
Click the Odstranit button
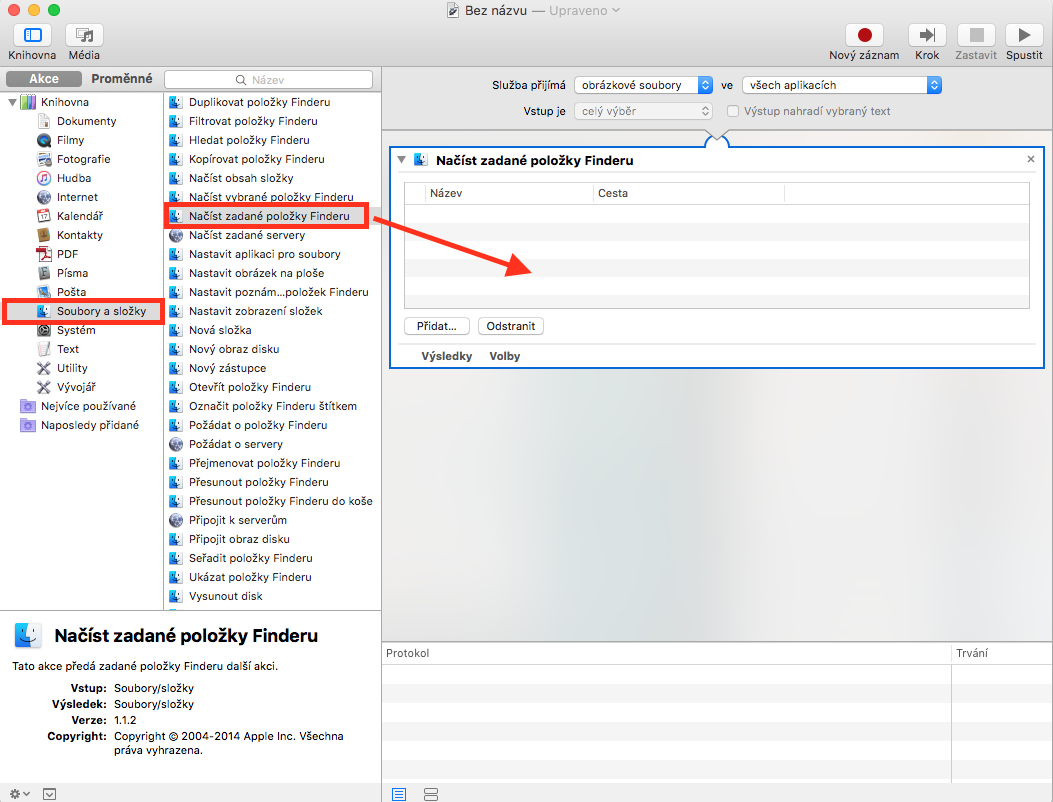(x=510, y=326)
